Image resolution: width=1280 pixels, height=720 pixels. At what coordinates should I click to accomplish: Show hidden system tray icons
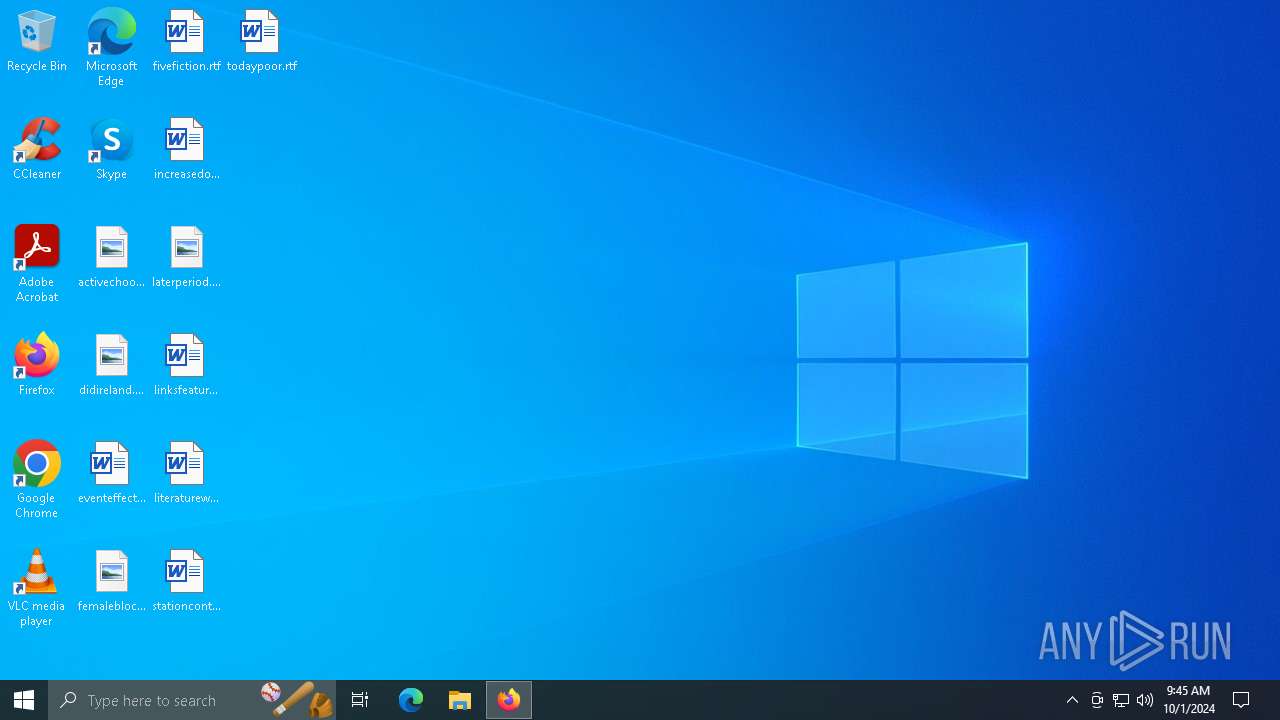[x=1072, y=700]
